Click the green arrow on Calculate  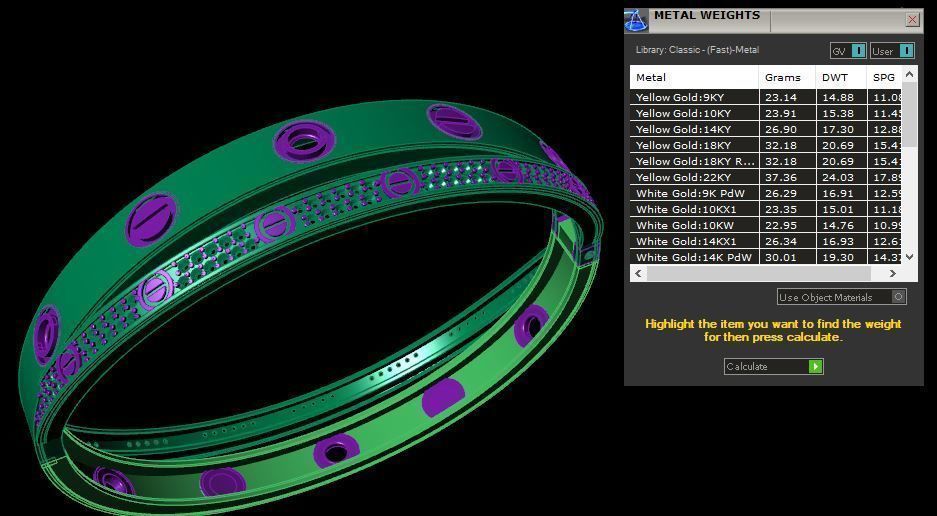815,367
